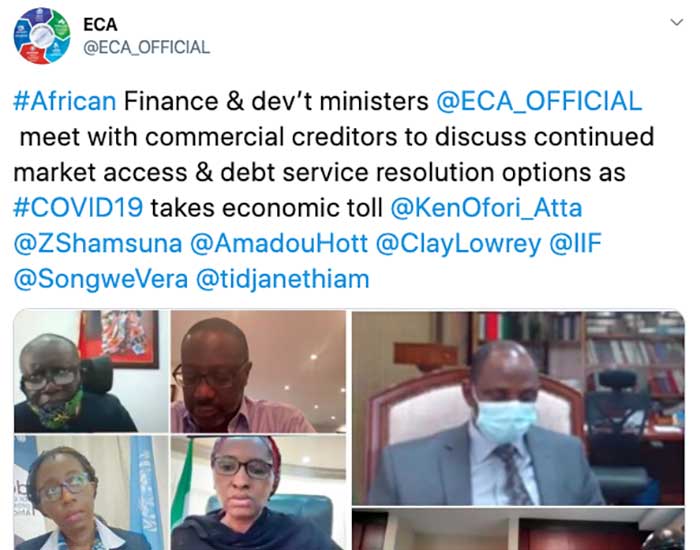Open the @IIF mention

click(575, 244)
